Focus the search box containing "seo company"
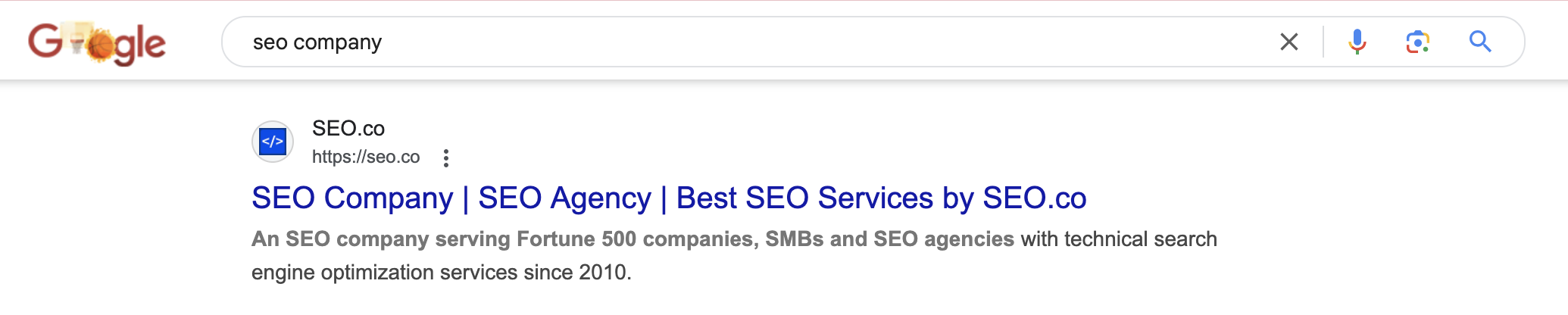The height and width of the screenshot is (315, 1568). (x=682, y=42)
